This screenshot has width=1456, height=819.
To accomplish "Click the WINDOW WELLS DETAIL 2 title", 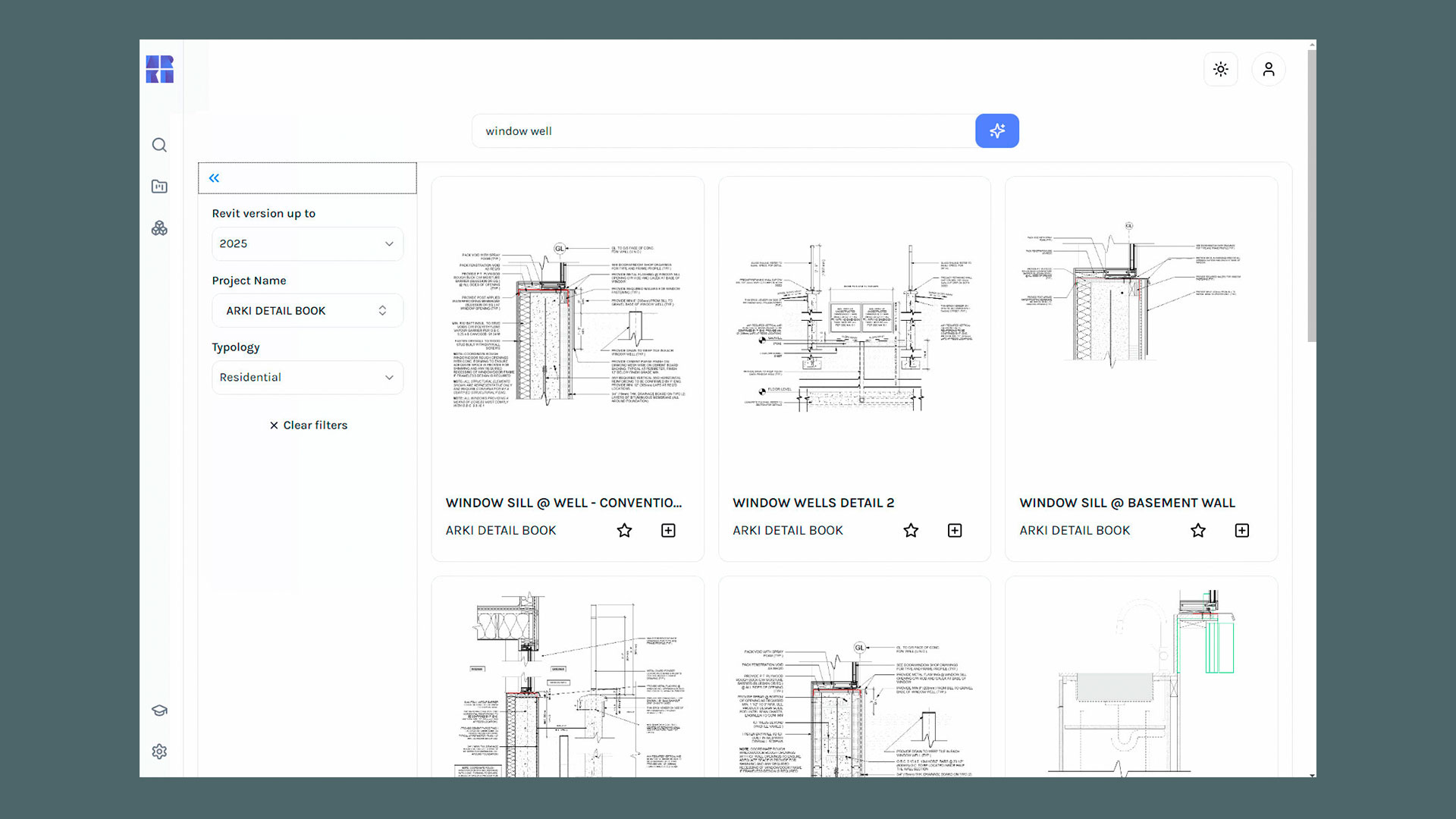I will (x=814, y=503).
